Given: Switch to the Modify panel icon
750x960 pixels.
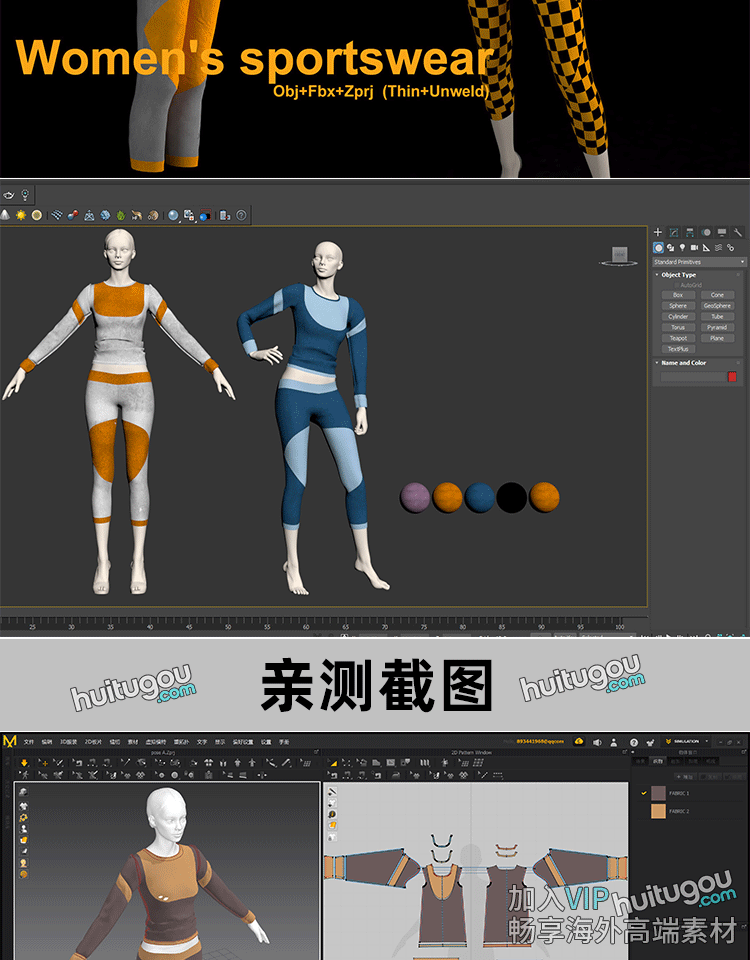Looking at the screenshot, I should pyautogui.click(x=674, y=232).
